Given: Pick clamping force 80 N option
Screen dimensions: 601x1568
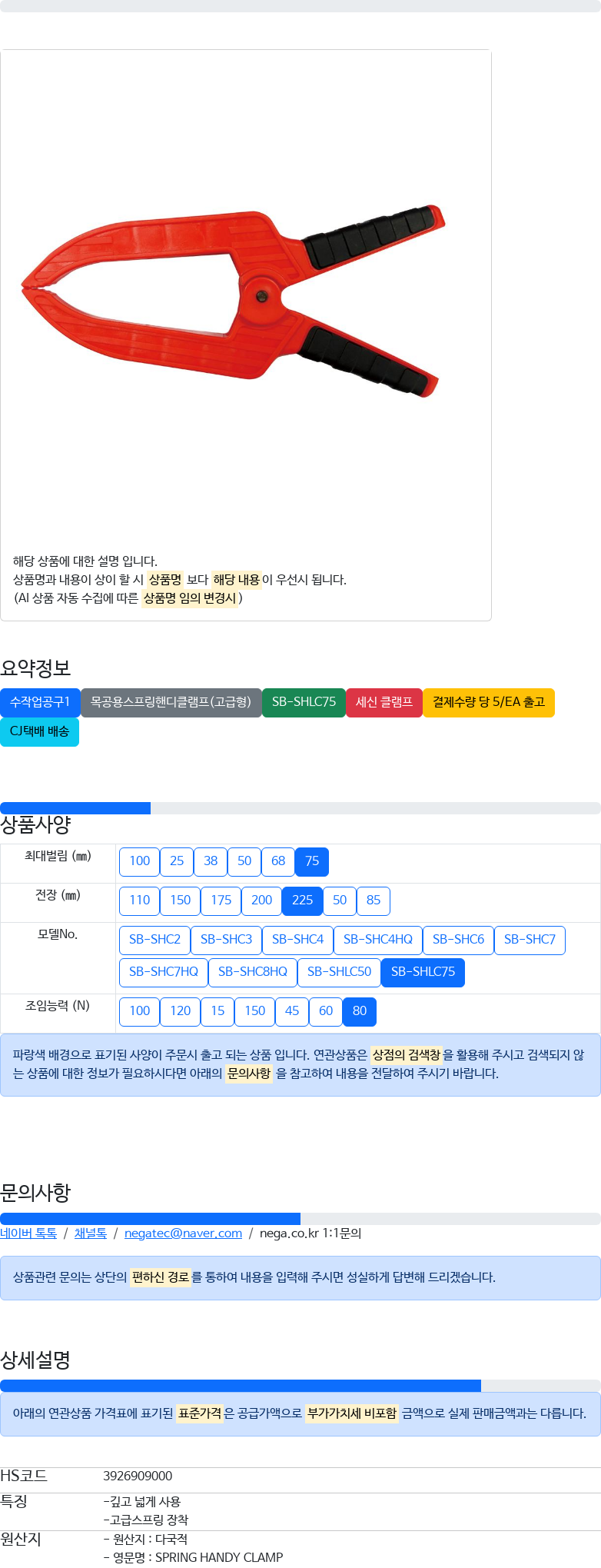Looking at the screenshot, I should (360, 1012).
